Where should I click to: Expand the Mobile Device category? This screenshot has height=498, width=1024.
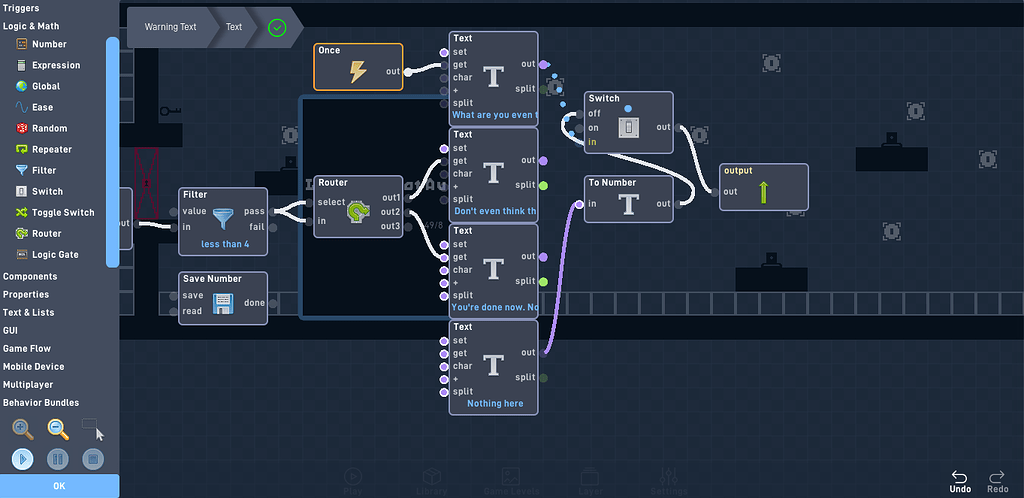(x=33, y=367)
